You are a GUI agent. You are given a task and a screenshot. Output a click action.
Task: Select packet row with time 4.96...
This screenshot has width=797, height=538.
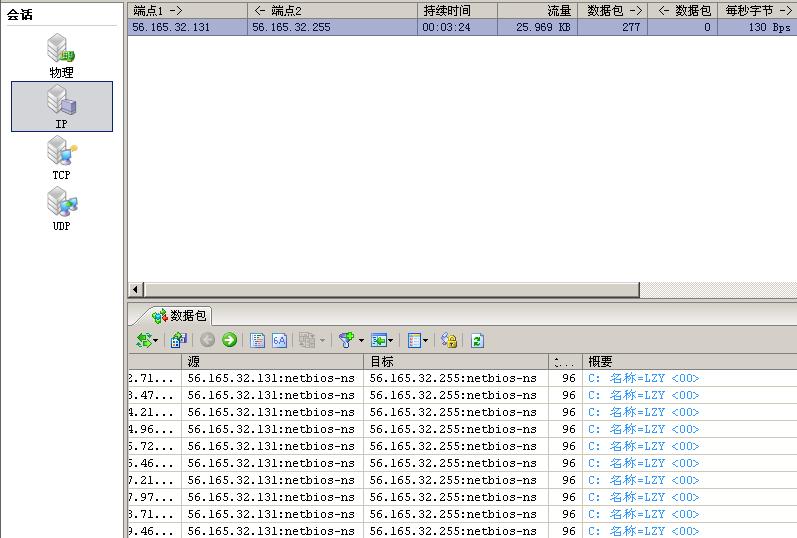pyautogui.click(x=463, y=429)
